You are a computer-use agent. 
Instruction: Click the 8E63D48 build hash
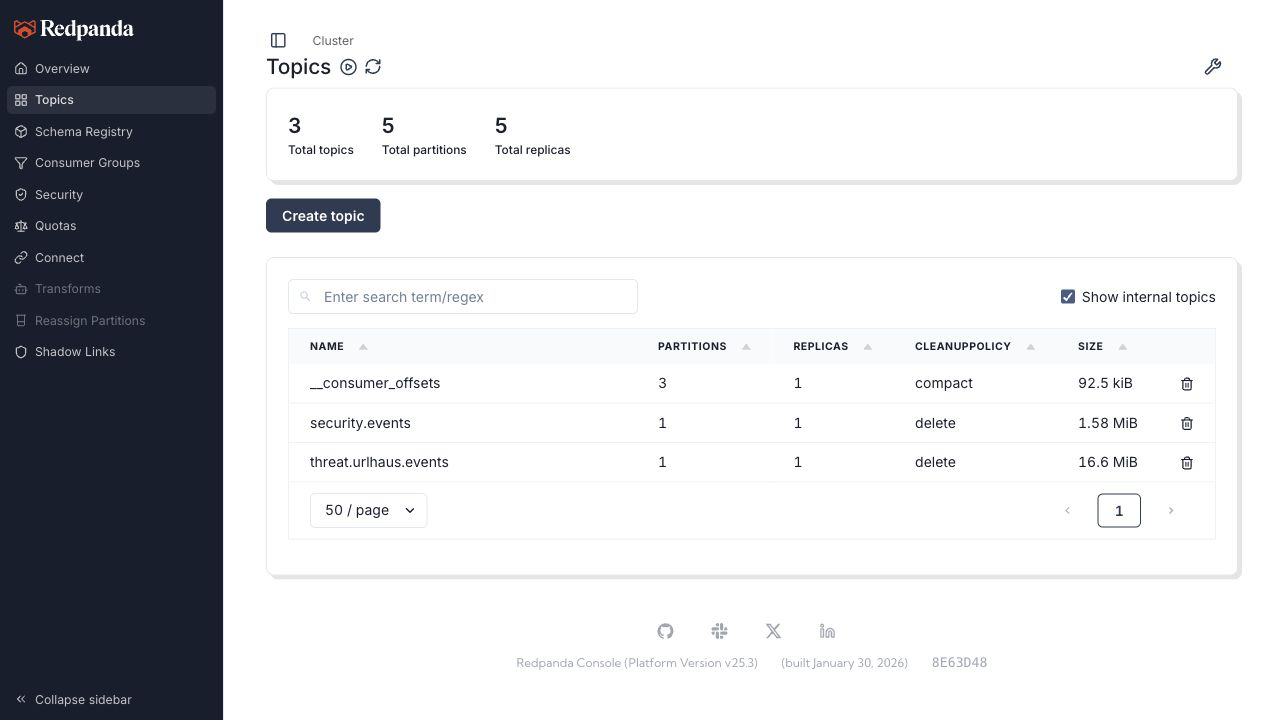pyautogui.click(x=959, y=663)
